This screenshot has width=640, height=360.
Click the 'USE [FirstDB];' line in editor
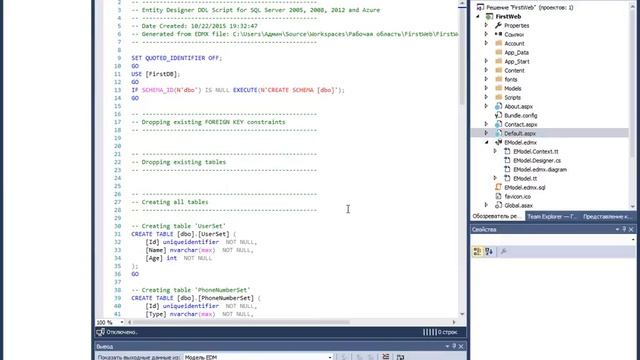coord(156,74)
